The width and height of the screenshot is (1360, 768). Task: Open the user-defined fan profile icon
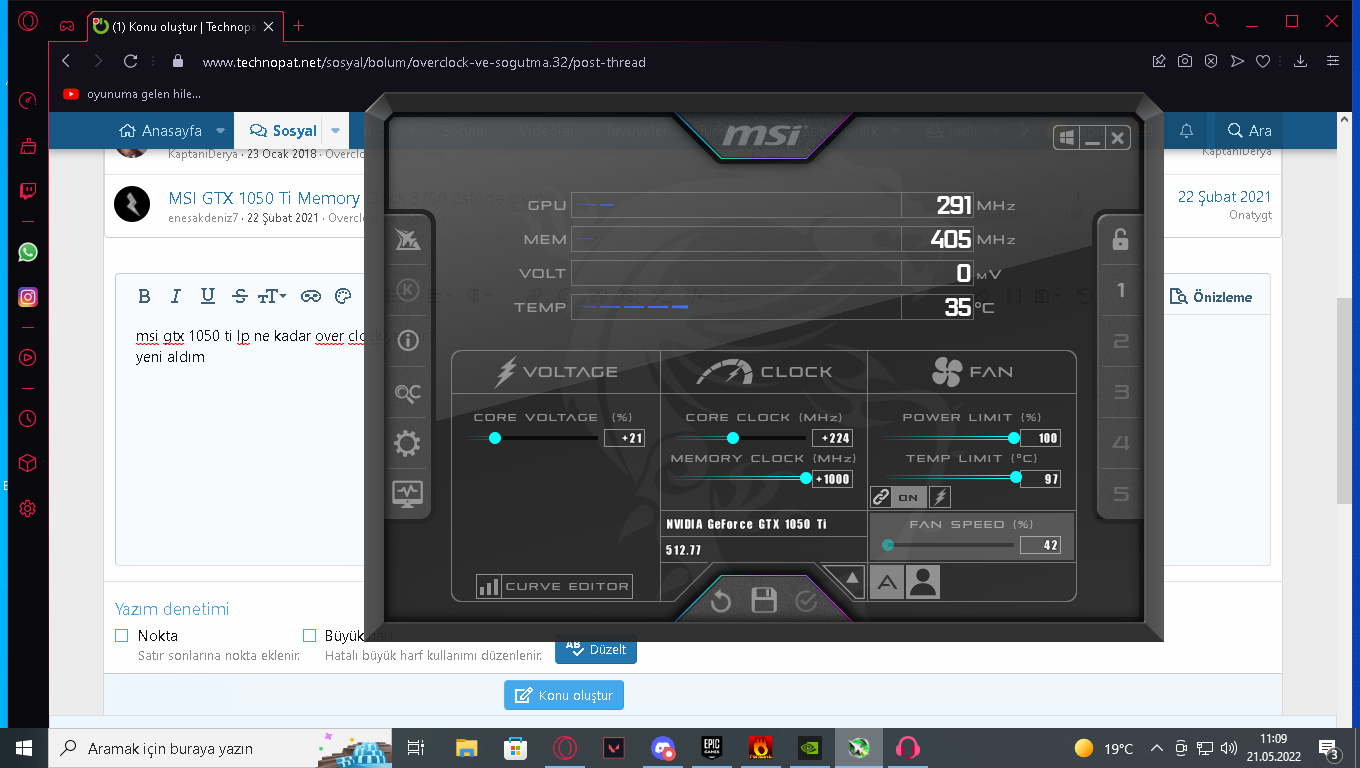click(923, 583)
